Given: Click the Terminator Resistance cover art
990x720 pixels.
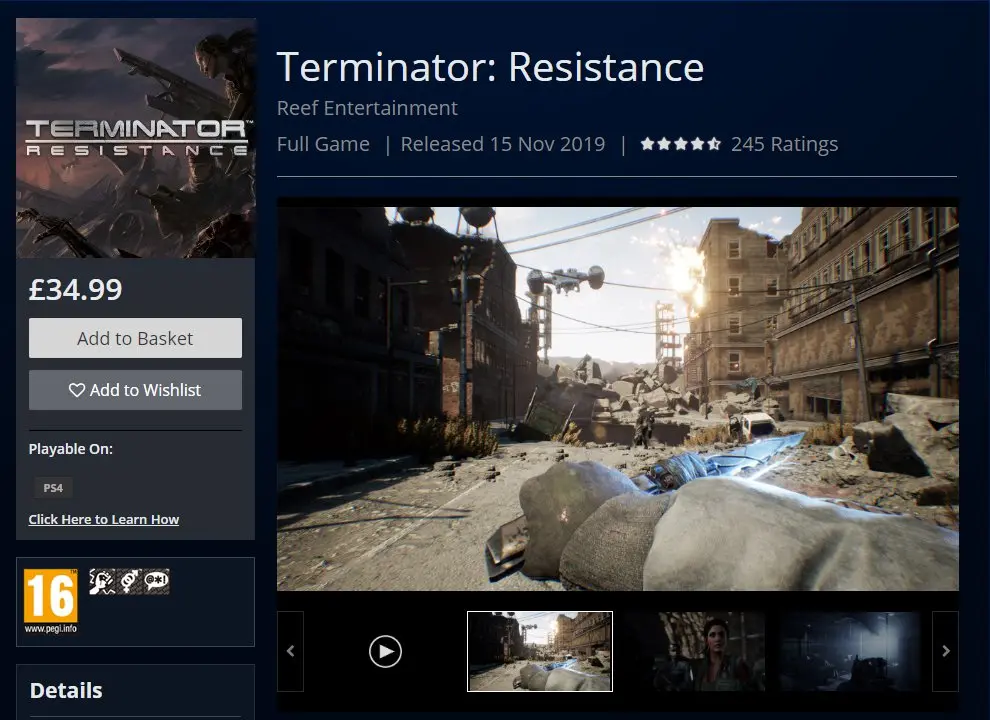Looking at the screenshot, I should [135, 138].
